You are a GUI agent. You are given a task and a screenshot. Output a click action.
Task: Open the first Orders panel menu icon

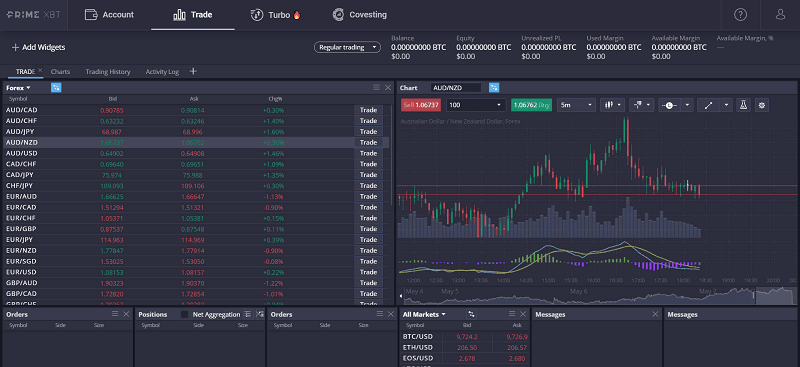115,314
